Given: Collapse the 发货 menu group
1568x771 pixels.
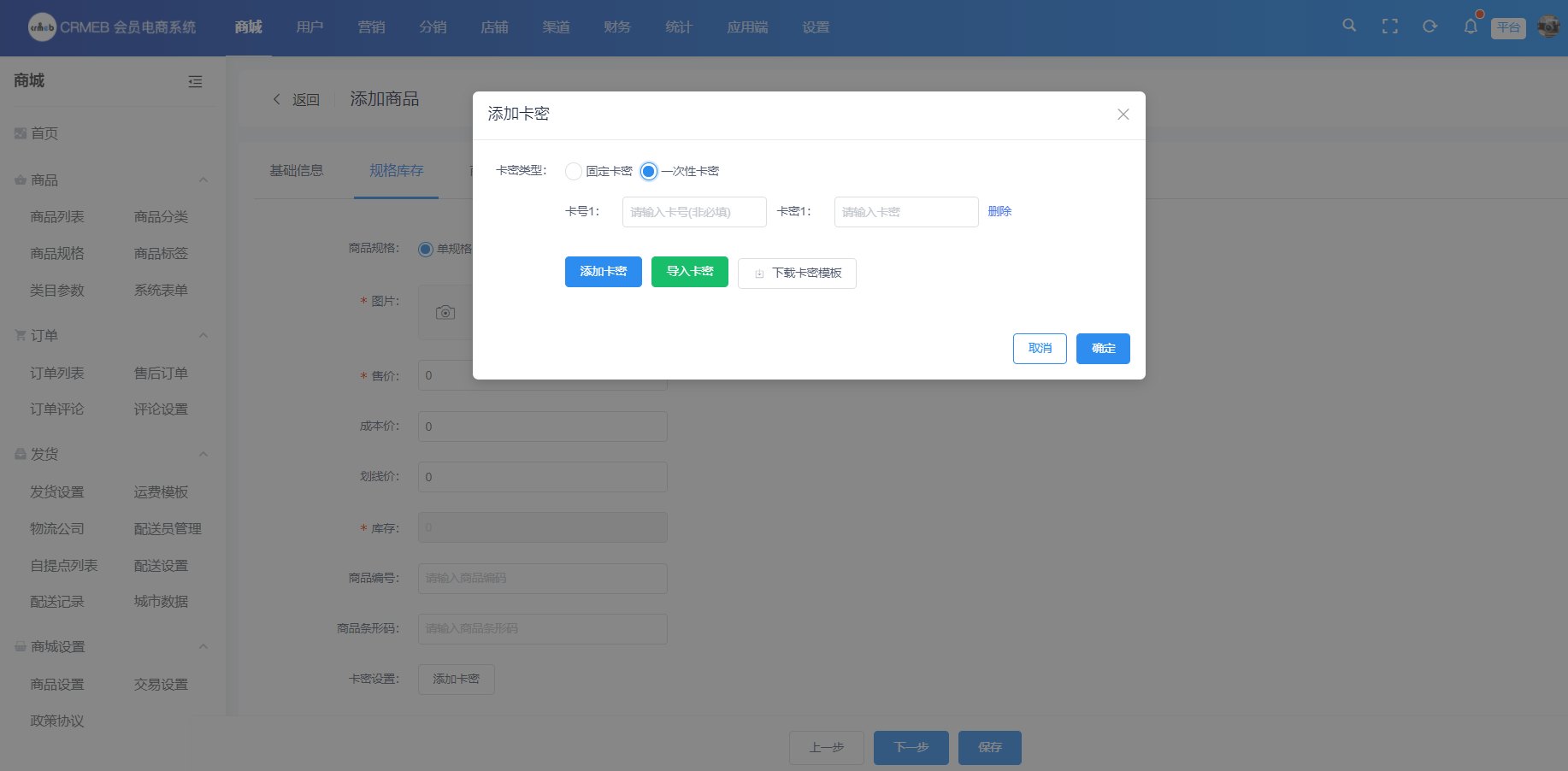Looking at the screenshot, I should click(203, 455).
